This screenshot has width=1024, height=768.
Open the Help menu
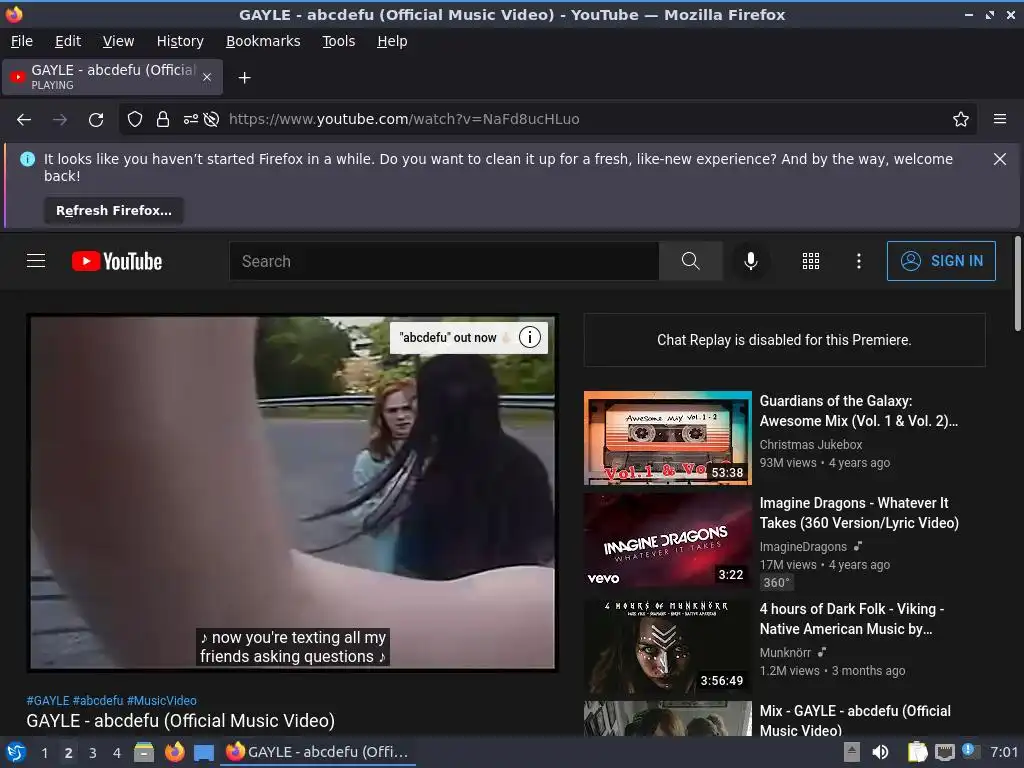[x=392, y=41]
